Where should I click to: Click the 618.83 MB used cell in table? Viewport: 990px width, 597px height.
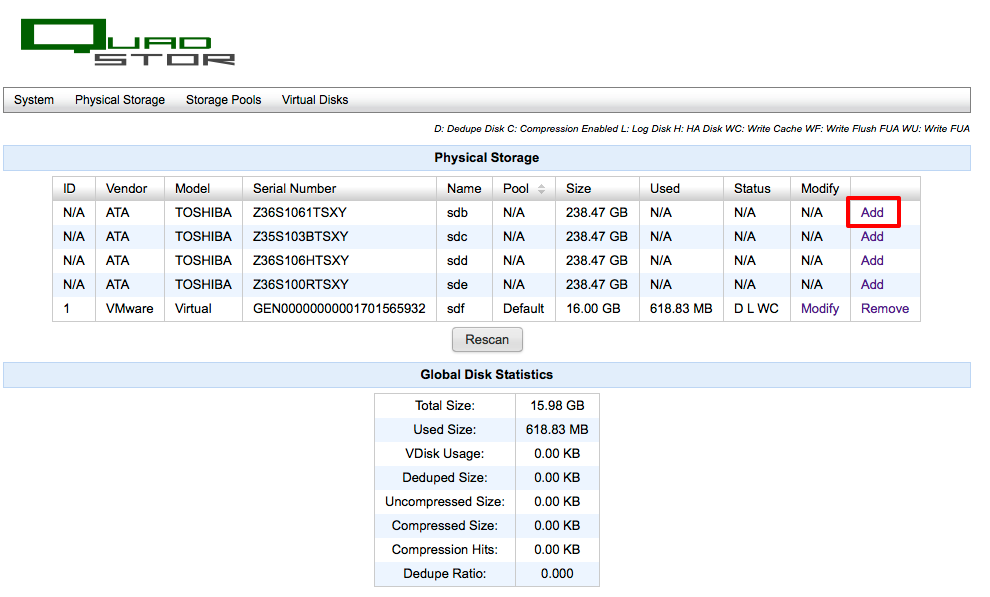point(681,309)
